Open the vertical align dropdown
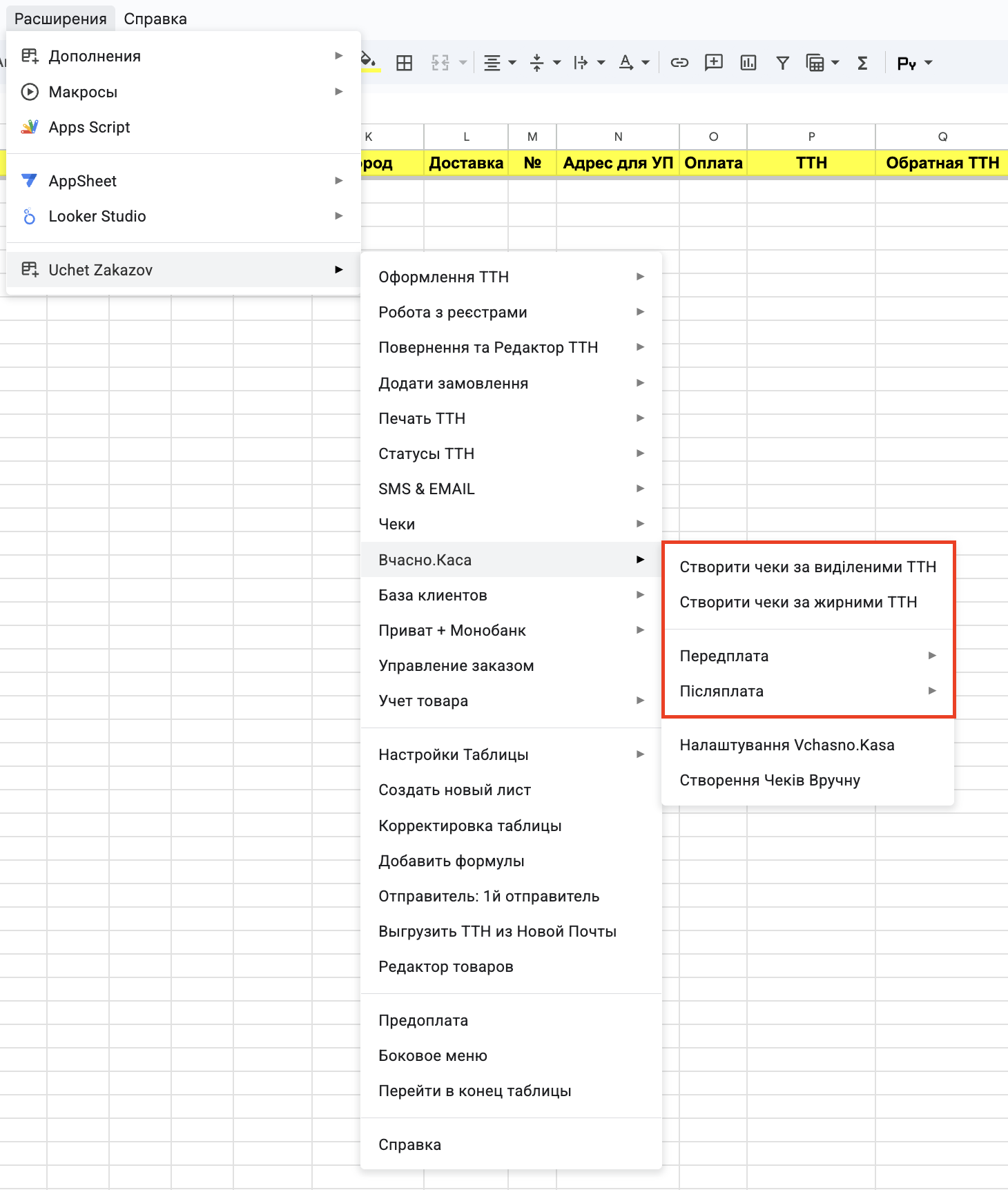Image resolution: width=1008 pixels, height=1190 pixels. pos(545,64)
